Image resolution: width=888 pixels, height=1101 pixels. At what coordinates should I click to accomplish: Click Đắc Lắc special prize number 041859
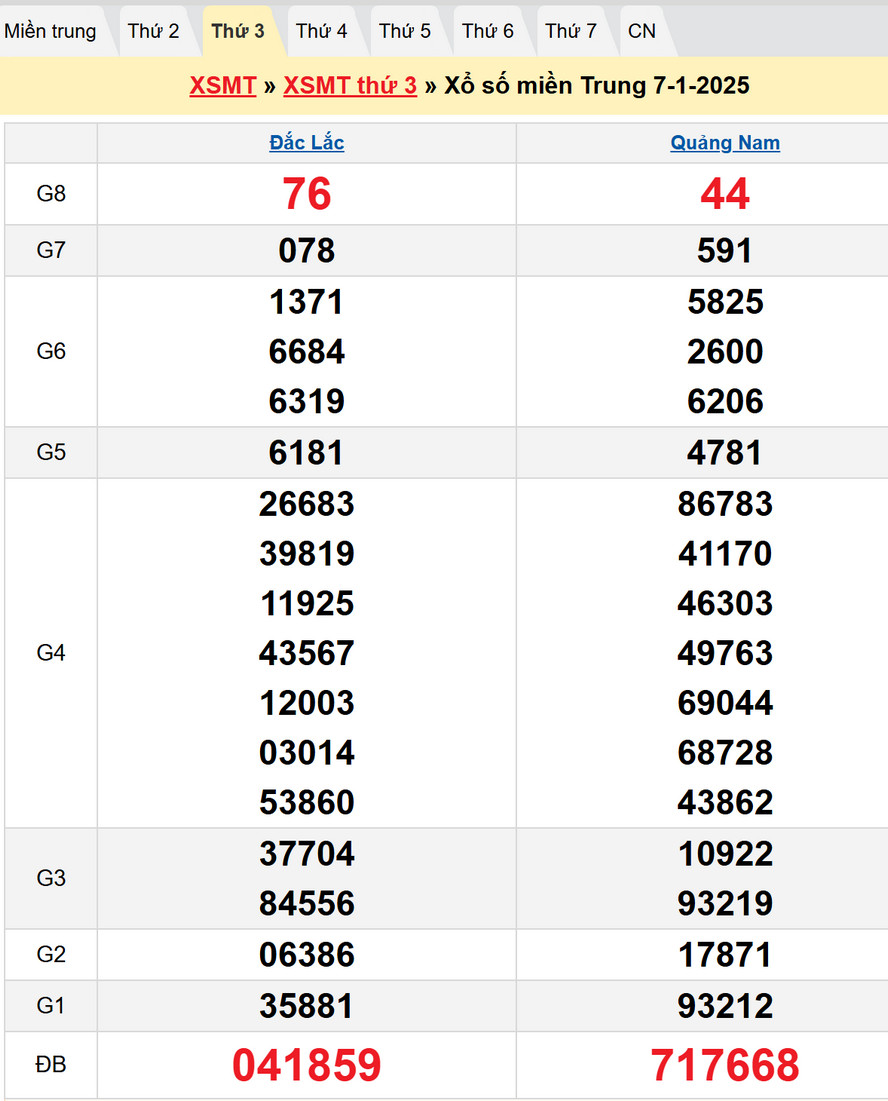pos(307,1066)
